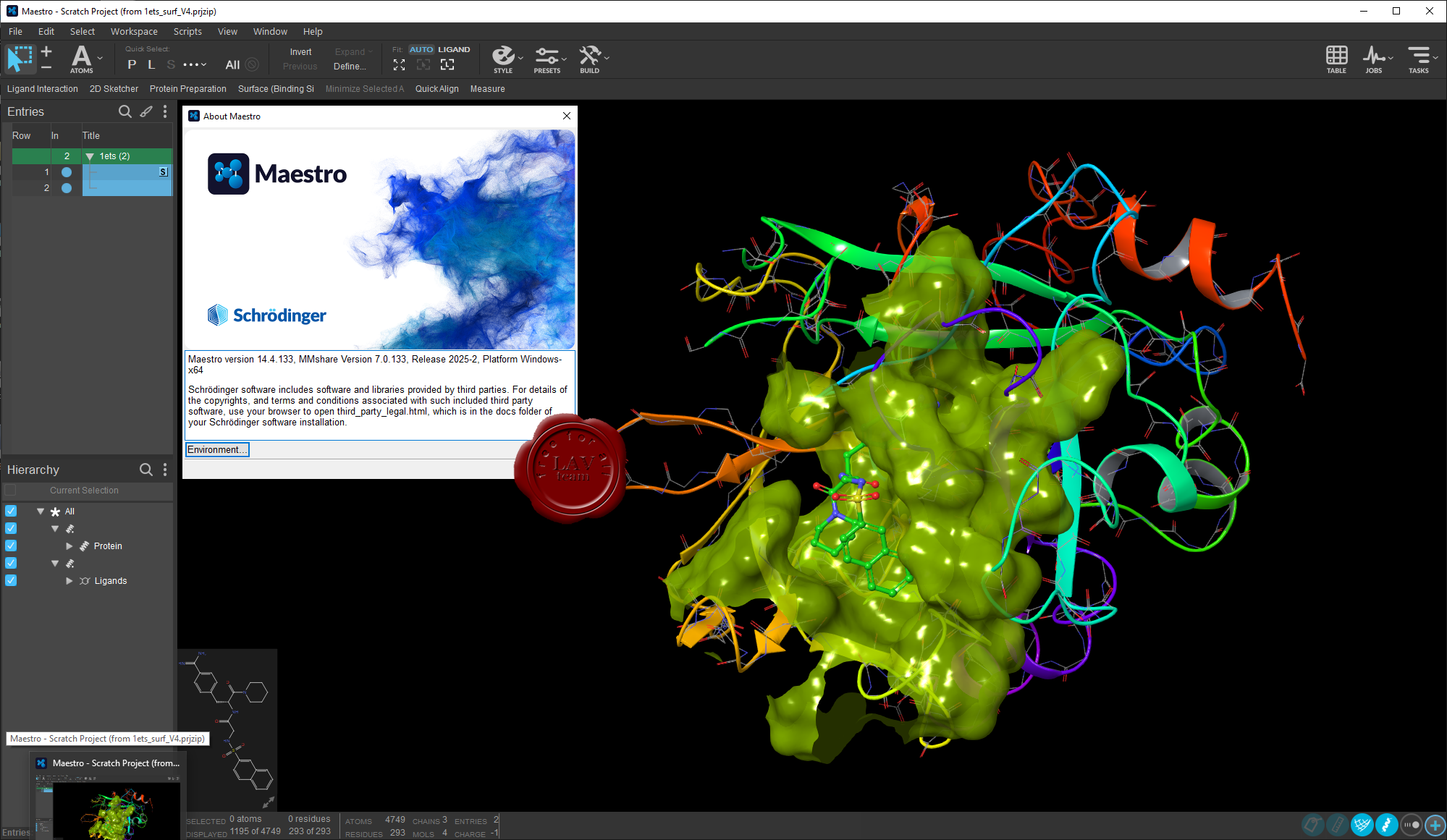Click the blue plus icon in status bar
Viewport: 1447px width, 840px height.
(1435, 825)
